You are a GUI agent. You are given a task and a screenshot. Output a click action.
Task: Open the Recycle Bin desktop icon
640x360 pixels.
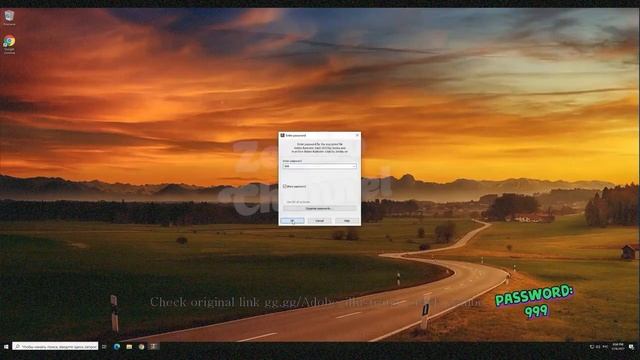(9, 18)
